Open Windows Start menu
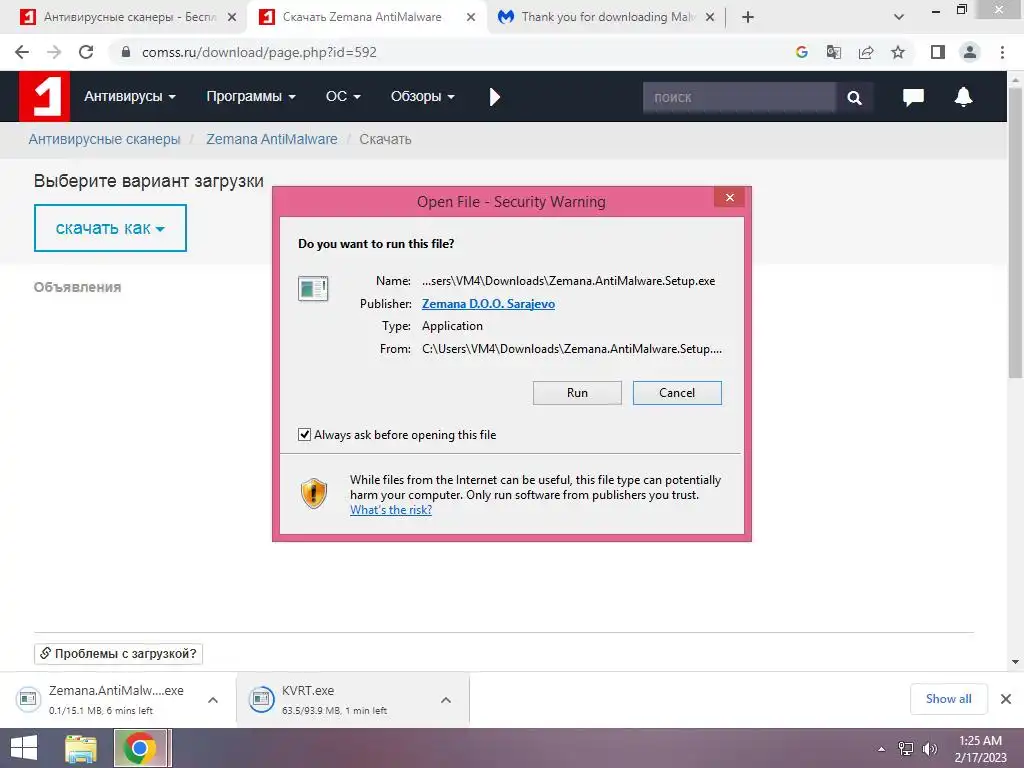Screen dimensions: 1024x768 (24, 748)
